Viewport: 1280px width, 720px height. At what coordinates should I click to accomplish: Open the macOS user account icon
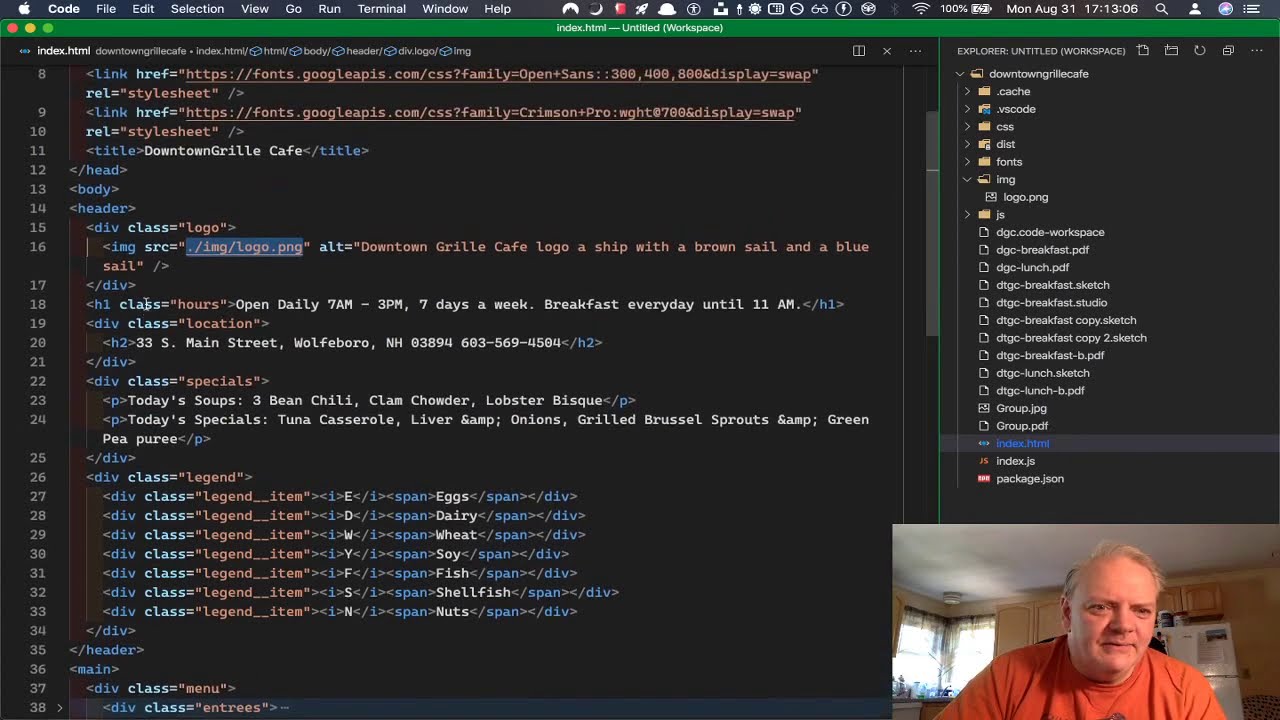click(1194, 9)
